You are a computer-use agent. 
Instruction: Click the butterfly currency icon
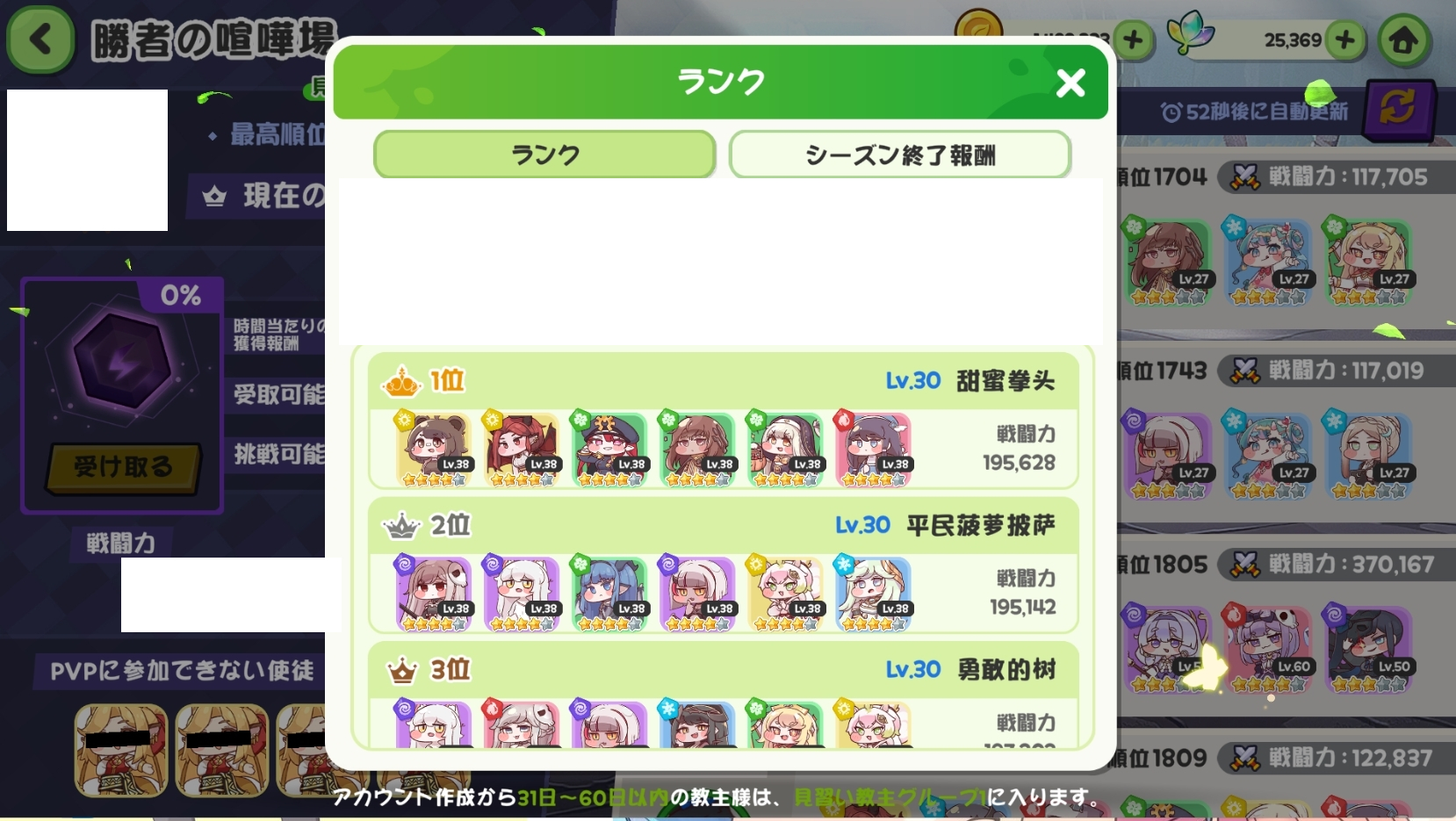point(1191,36)
